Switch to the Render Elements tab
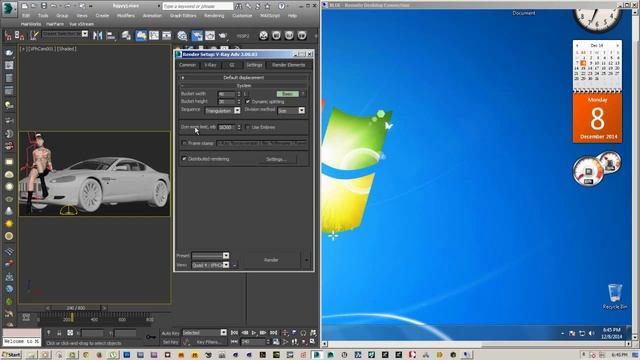The image size is (640, 360). 288,65
